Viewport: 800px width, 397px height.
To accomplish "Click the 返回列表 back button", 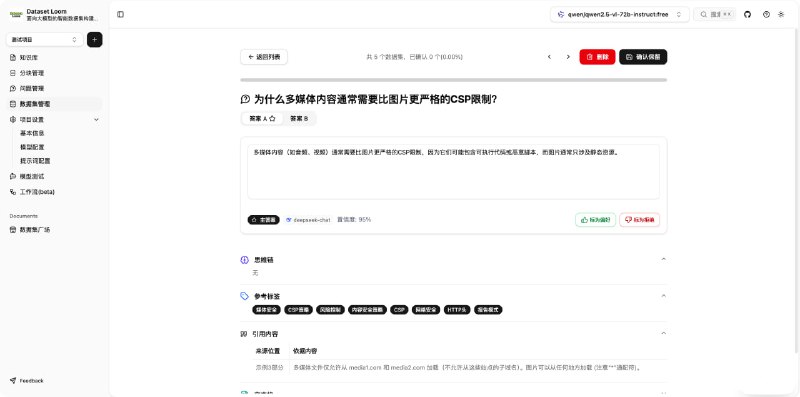I will click(264, 57).
